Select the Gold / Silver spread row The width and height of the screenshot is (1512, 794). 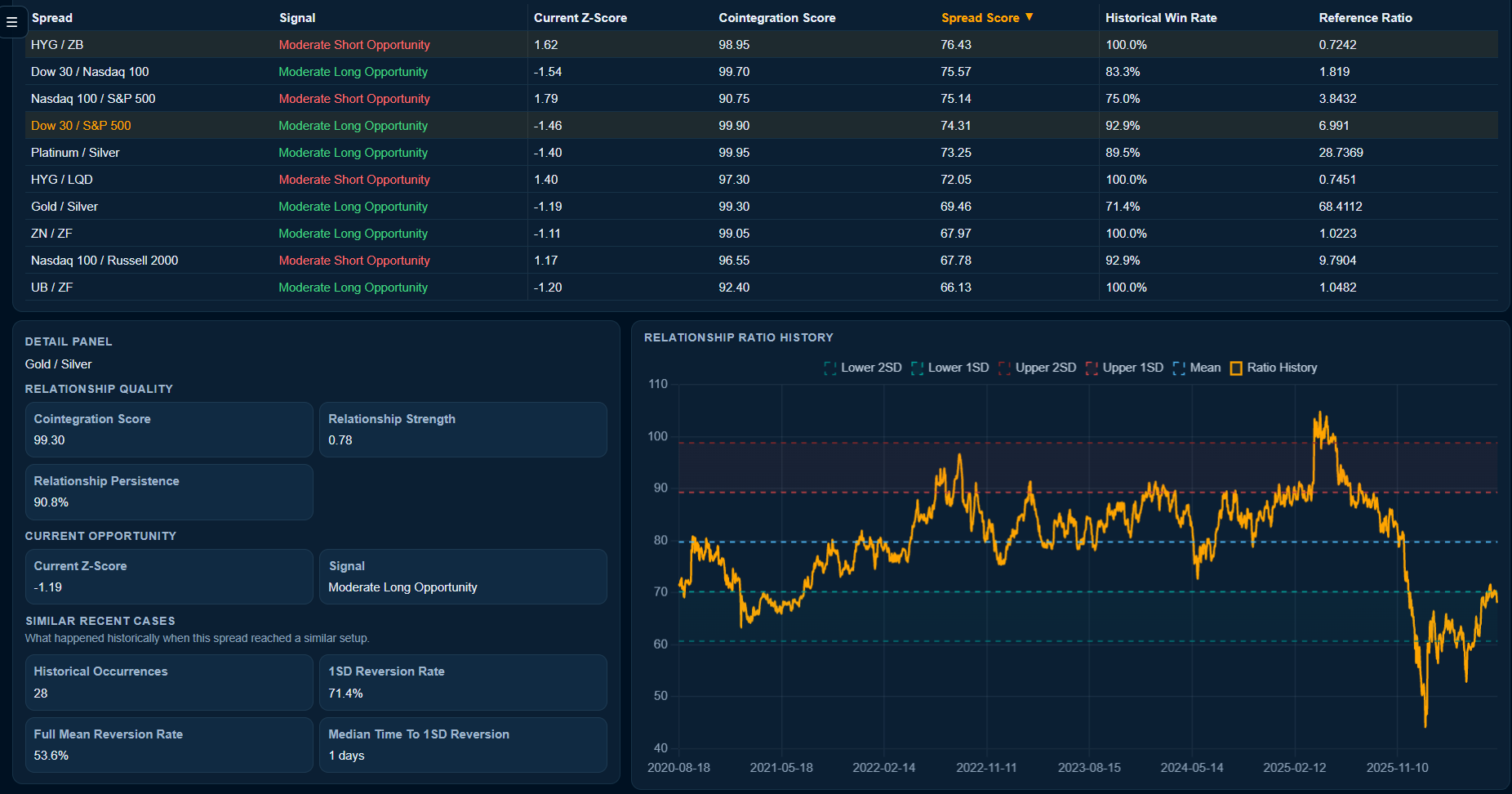click(762, 207)
